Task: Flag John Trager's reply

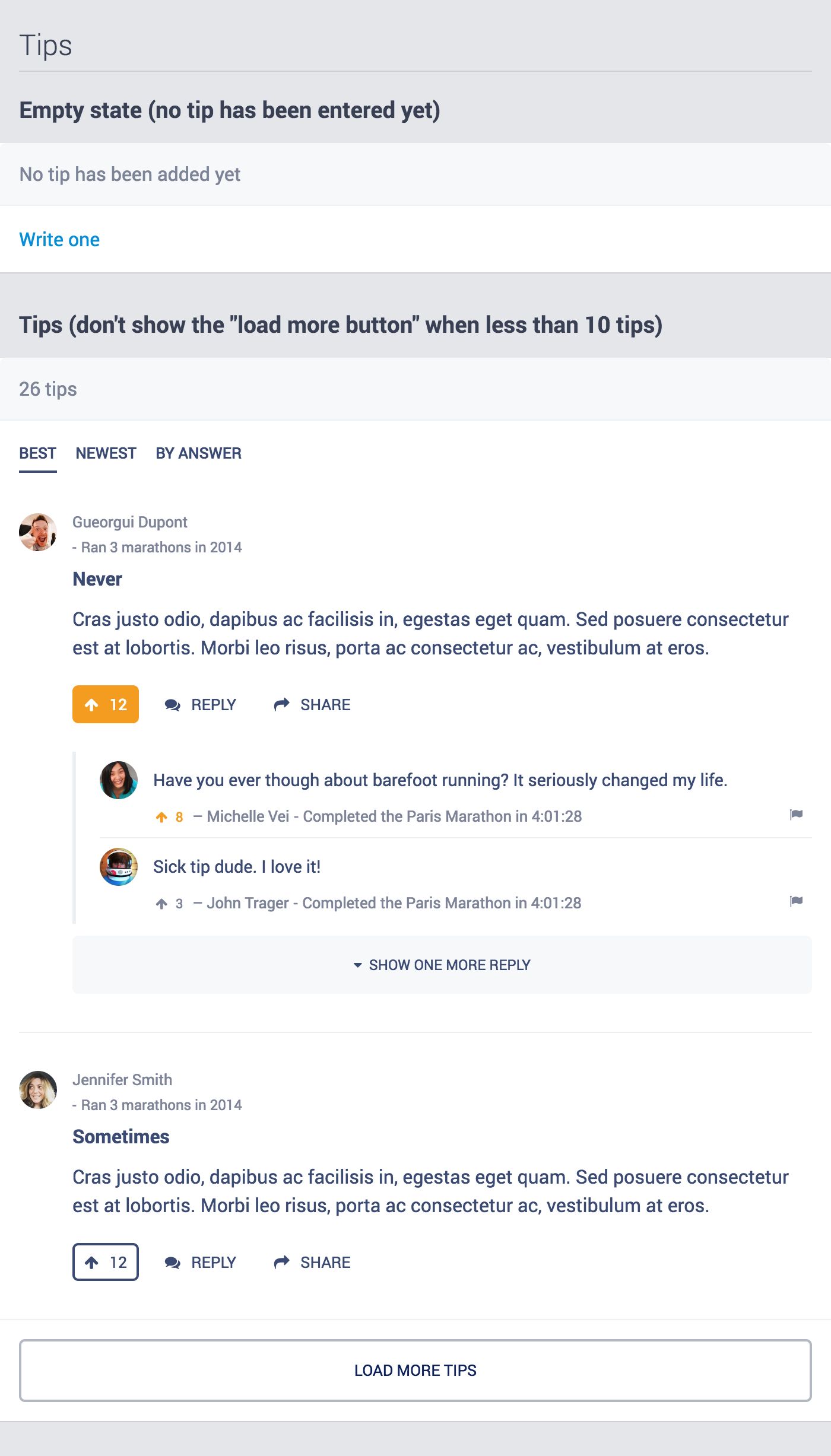Action: (796, 901)
